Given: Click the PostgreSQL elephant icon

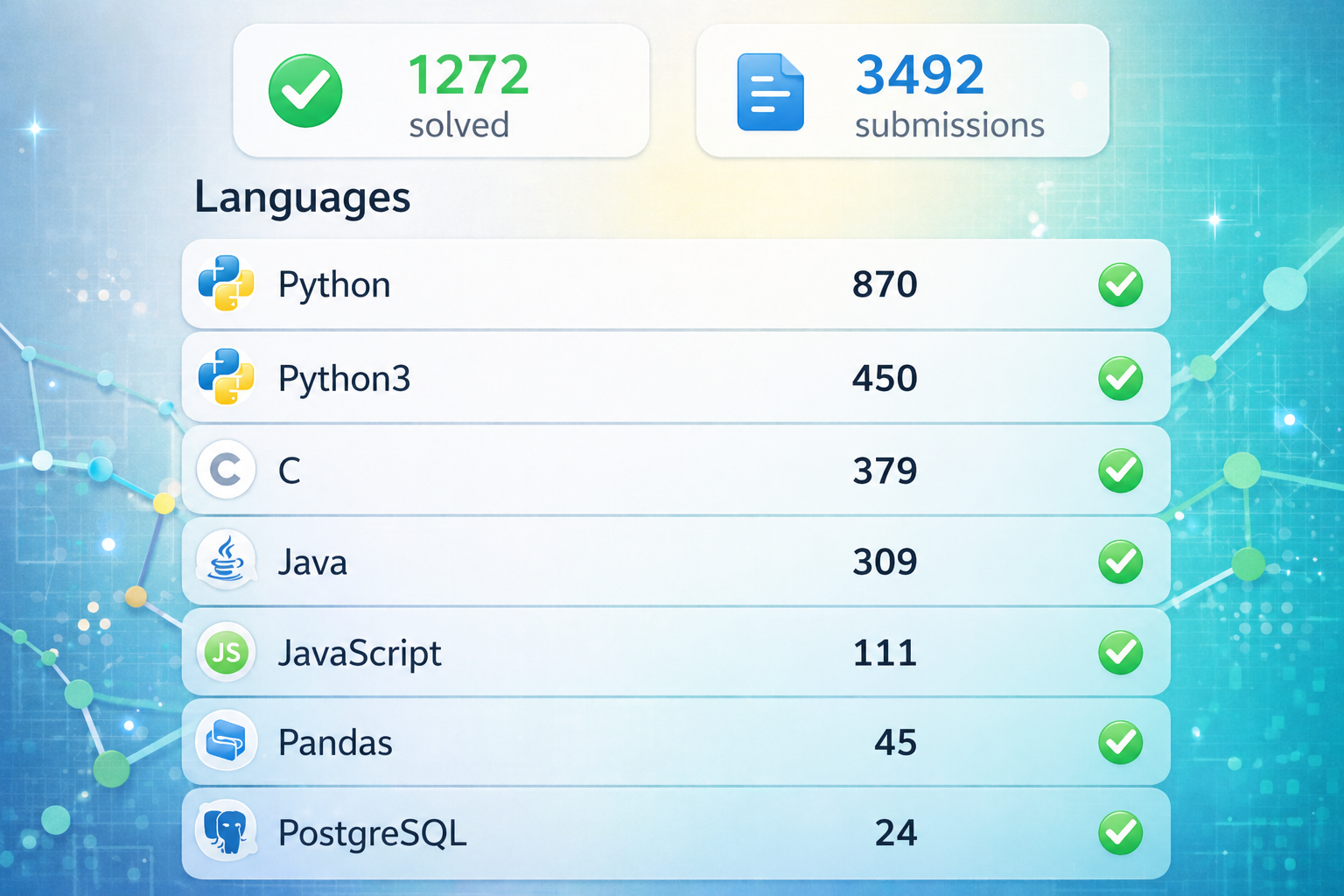Looking at the screenshot, I should pyautogui.click(x=226, y=831).
